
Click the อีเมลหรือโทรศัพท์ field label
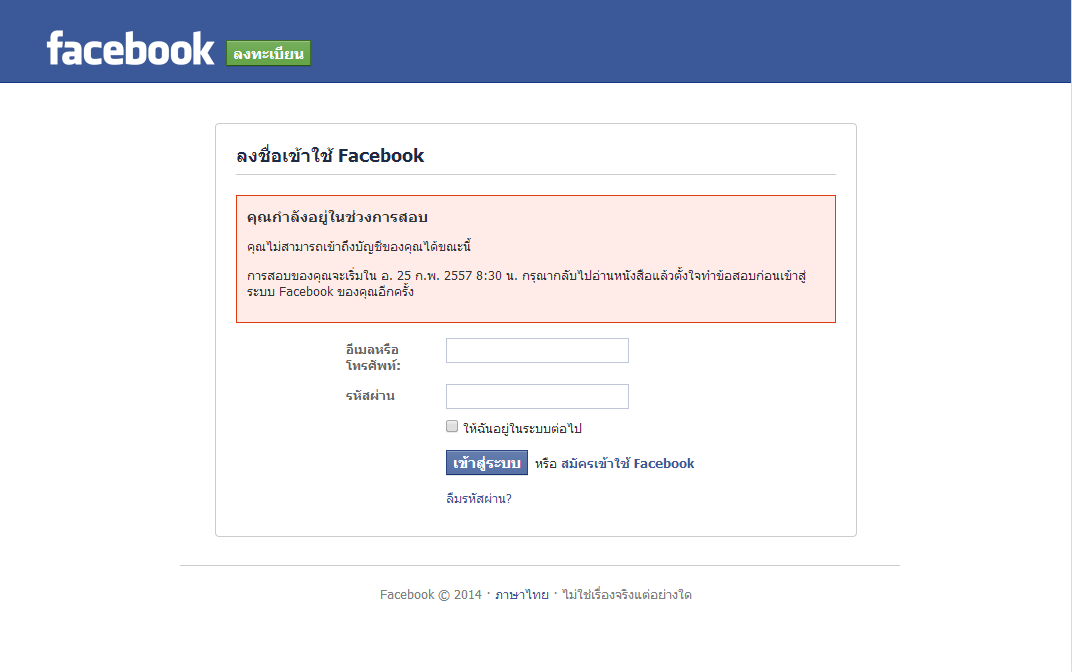click(x=372, y=357)
